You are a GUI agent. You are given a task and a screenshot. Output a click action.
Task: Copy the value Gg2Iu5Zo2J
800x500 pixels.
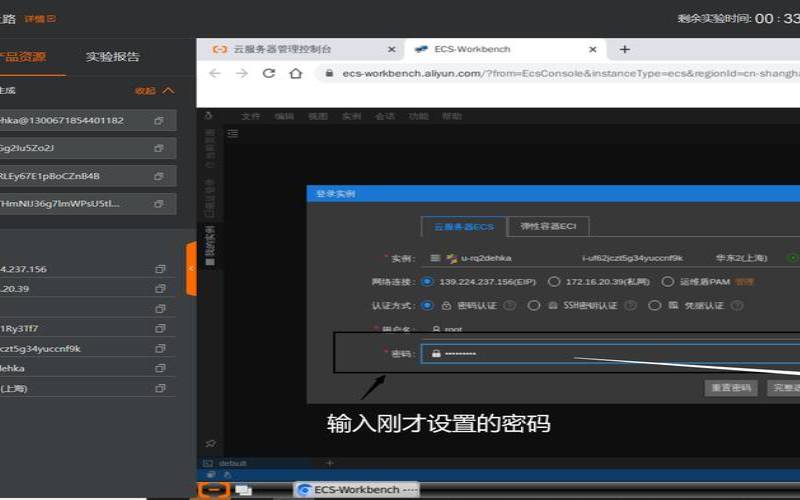pos(159,148)
